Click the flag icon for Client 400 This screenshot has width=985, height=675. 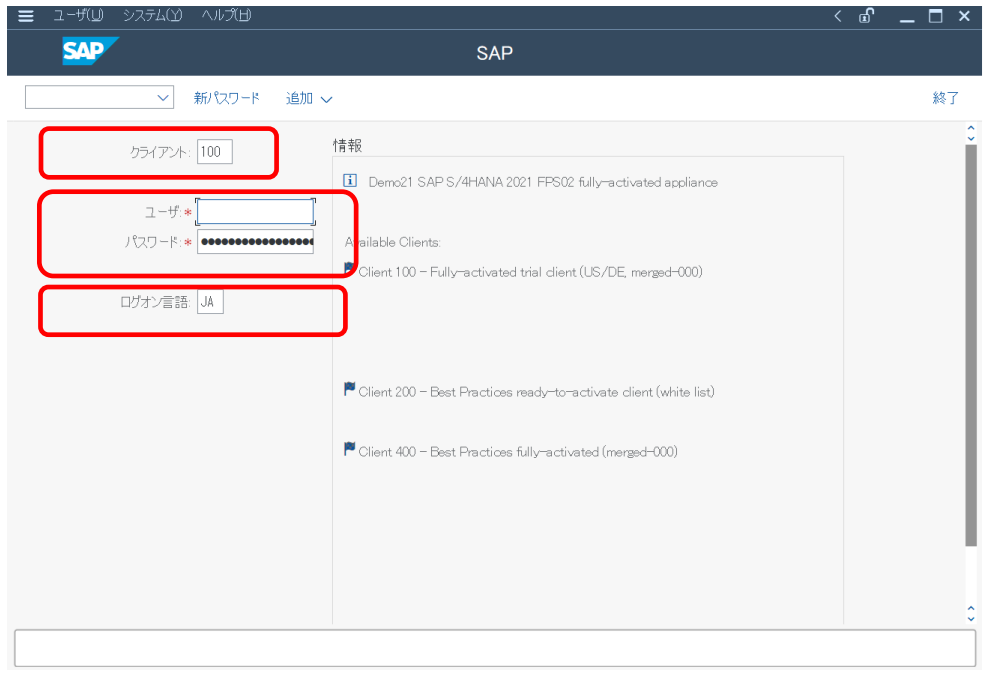point(350,449)
